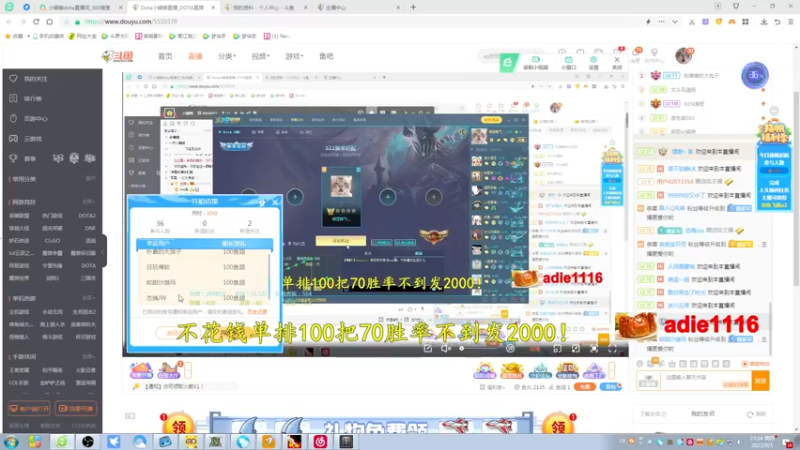Click the browser forward arrow

(22, 22)
